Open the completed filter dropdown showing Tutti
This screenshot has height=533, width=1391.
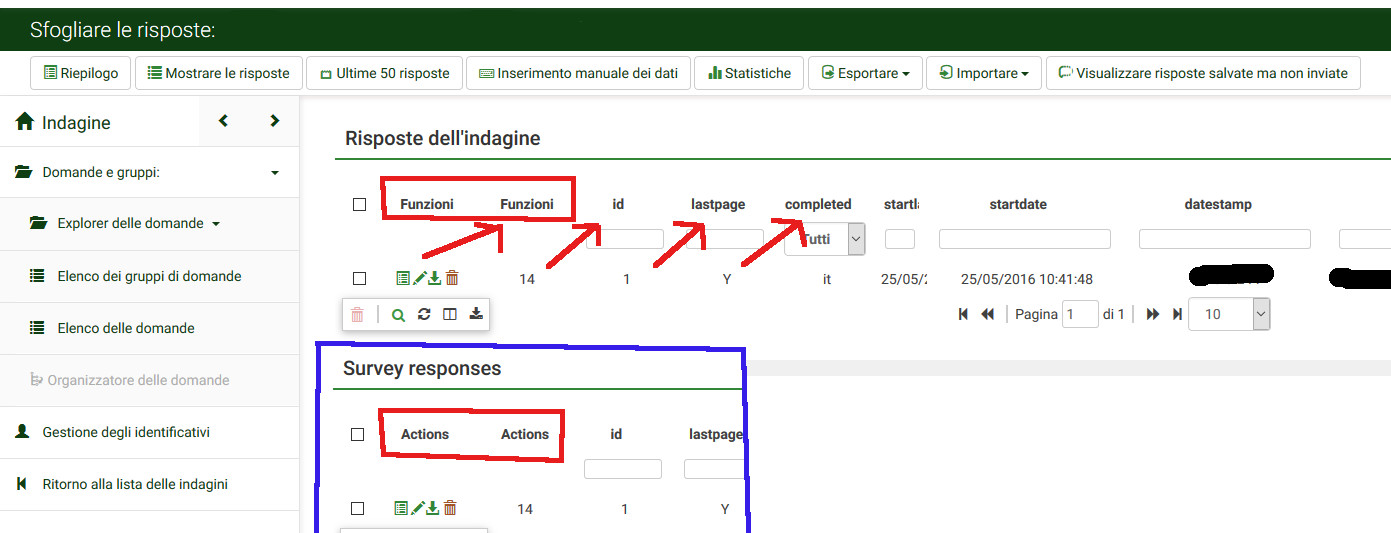click(x=824, y=240)
